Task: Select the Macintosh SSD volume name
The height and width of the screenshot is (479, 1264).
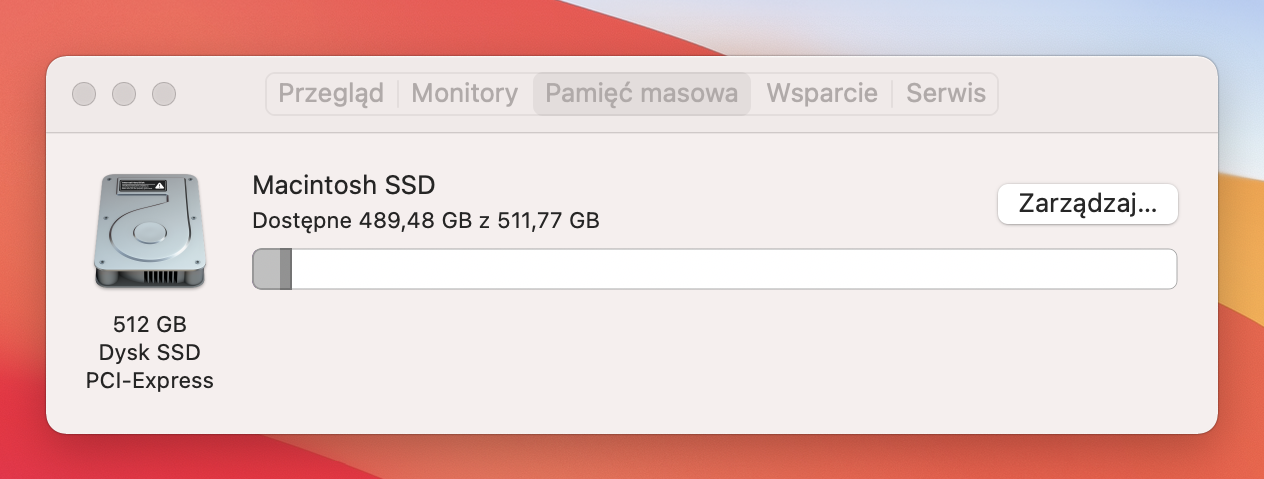Action: [344, 185]
